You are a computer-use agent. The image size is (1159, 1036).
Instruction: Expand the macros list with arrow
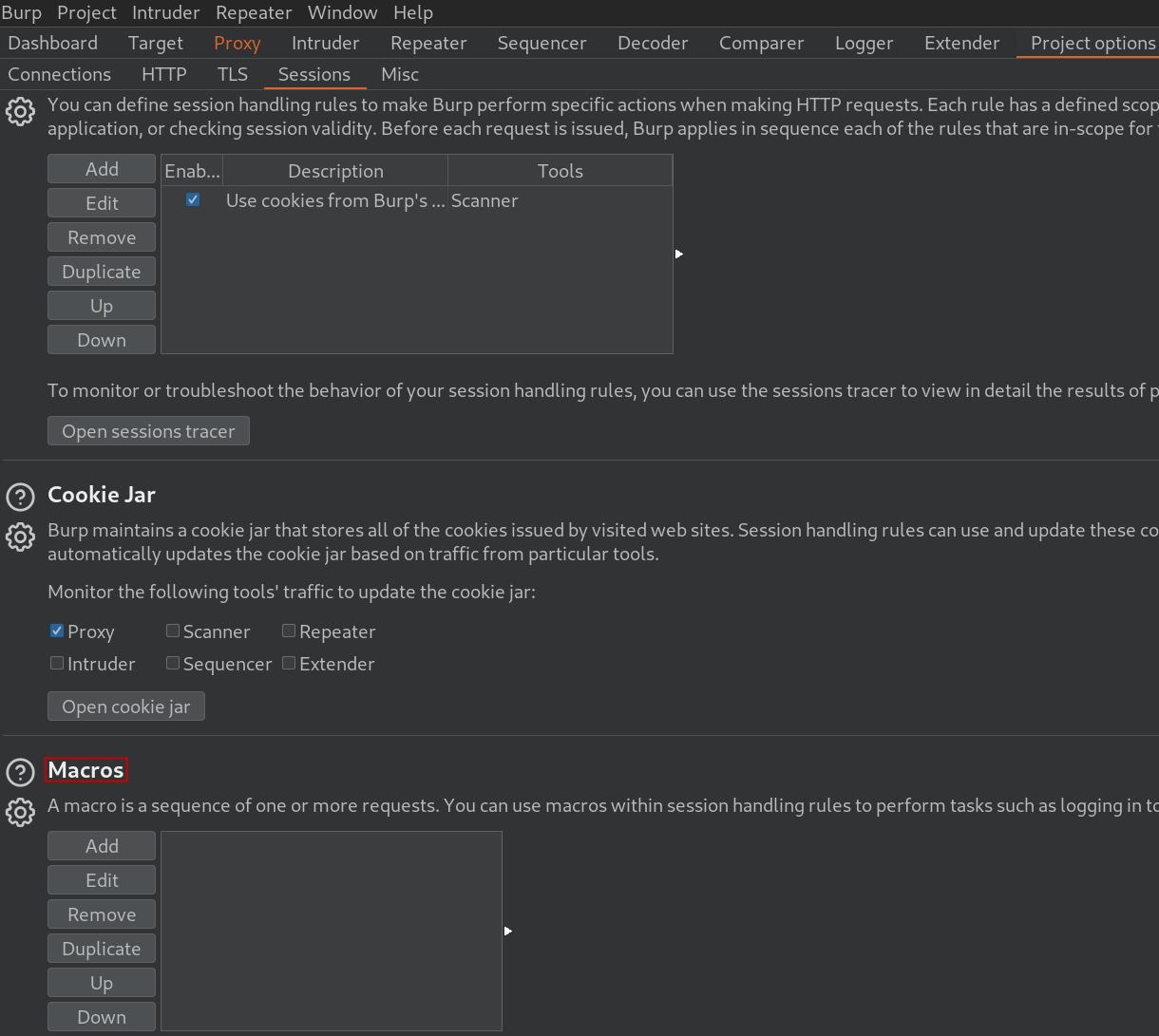(x=508, y=931)
